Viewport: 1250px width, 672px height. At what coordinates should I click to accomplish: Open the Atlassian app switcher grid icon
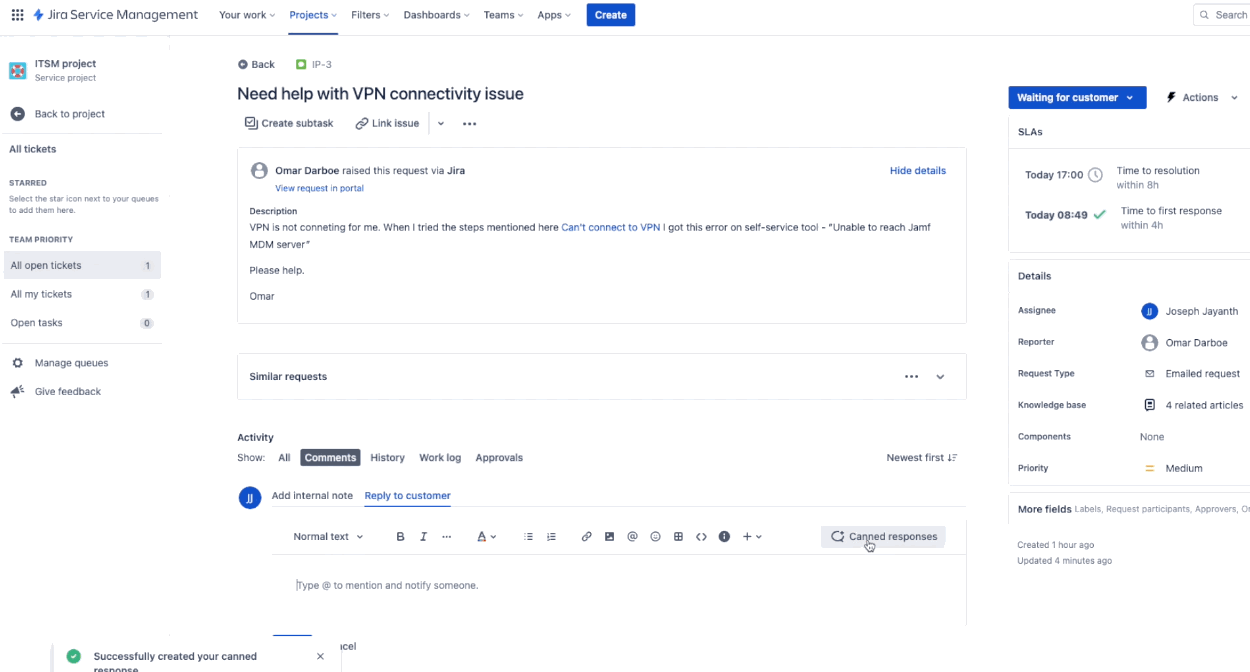(x=17, y=14)
